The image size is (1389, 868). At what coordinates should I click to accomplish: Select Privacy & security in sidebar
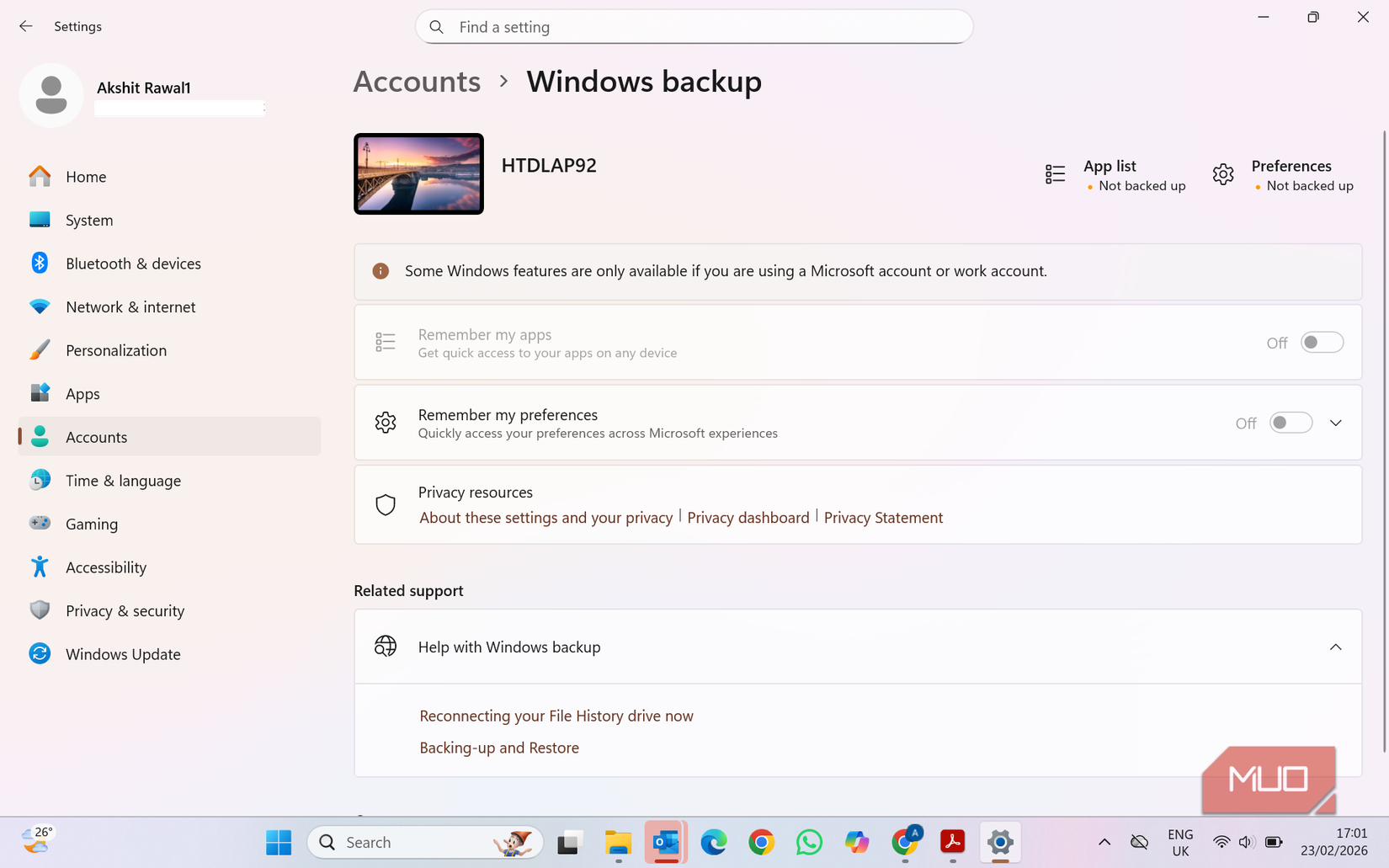(x=125, y=610)
